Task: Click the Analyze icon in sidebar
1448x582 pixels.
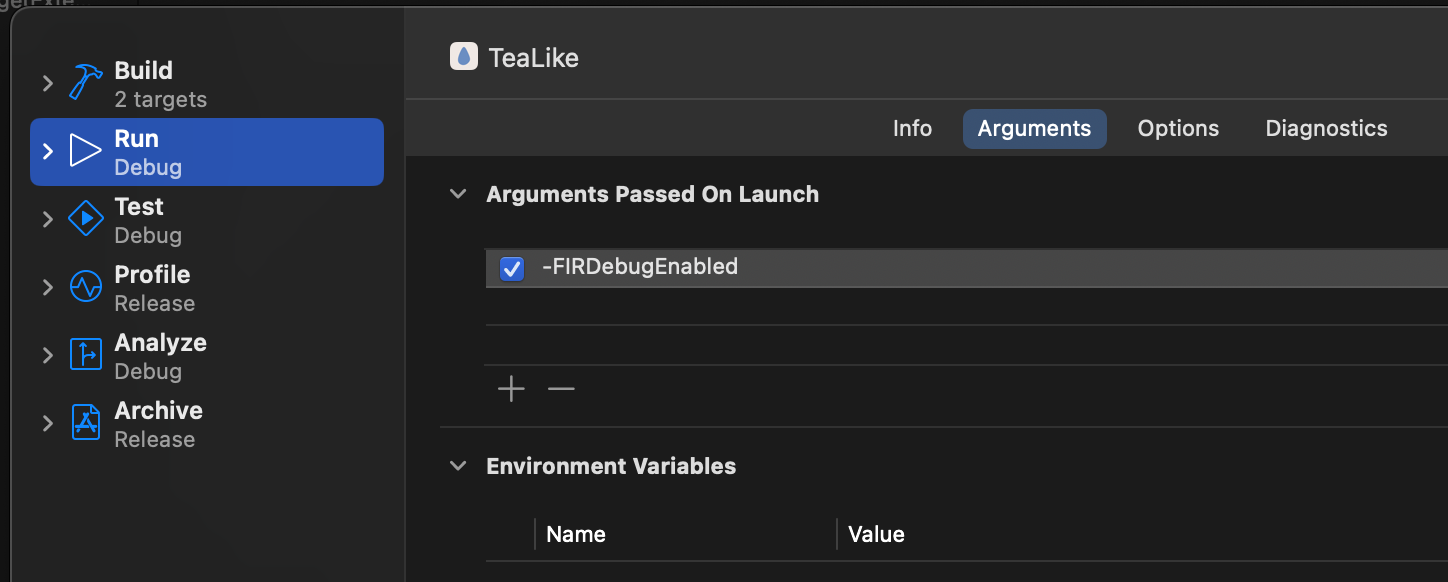Action: click(86, 355)
